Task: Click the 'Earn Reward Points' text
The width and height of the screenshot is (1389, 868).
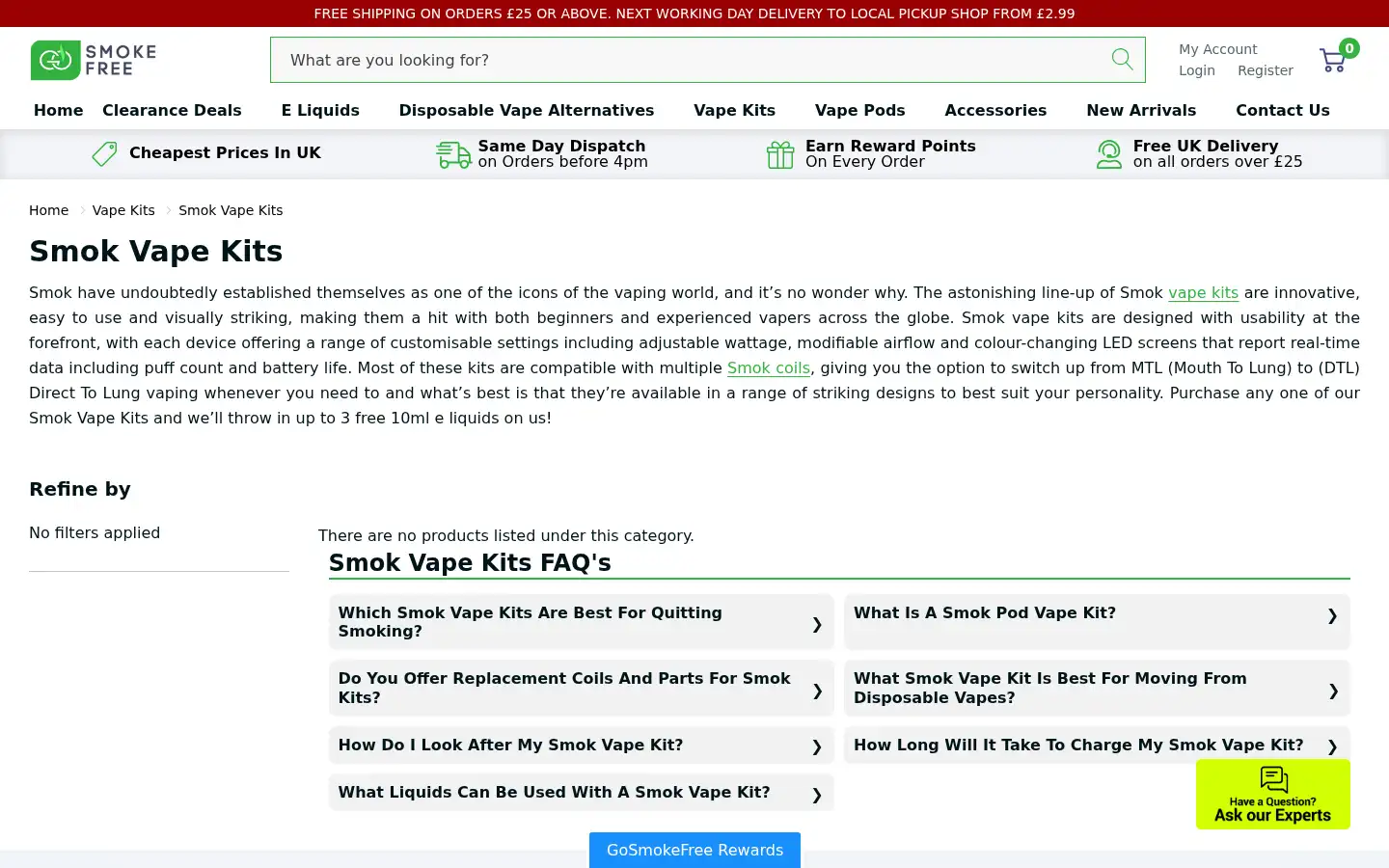Action: 890,146
